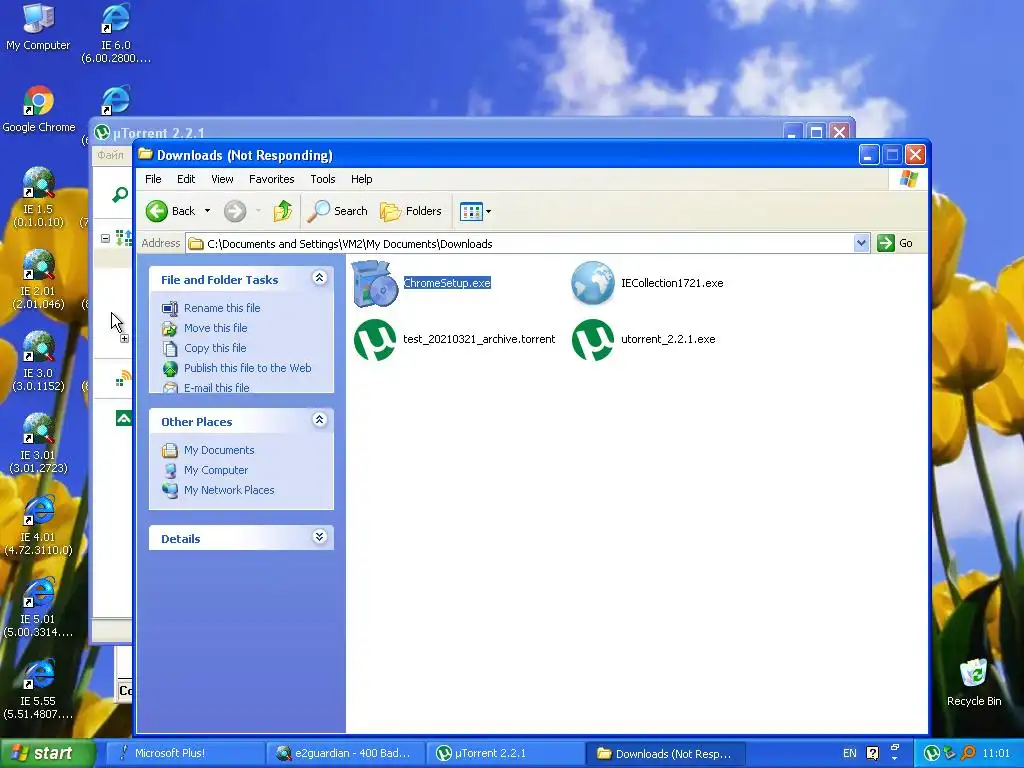Open IE 2.01 desktop shortcut

pyautogui.click(x=39, y=279)
